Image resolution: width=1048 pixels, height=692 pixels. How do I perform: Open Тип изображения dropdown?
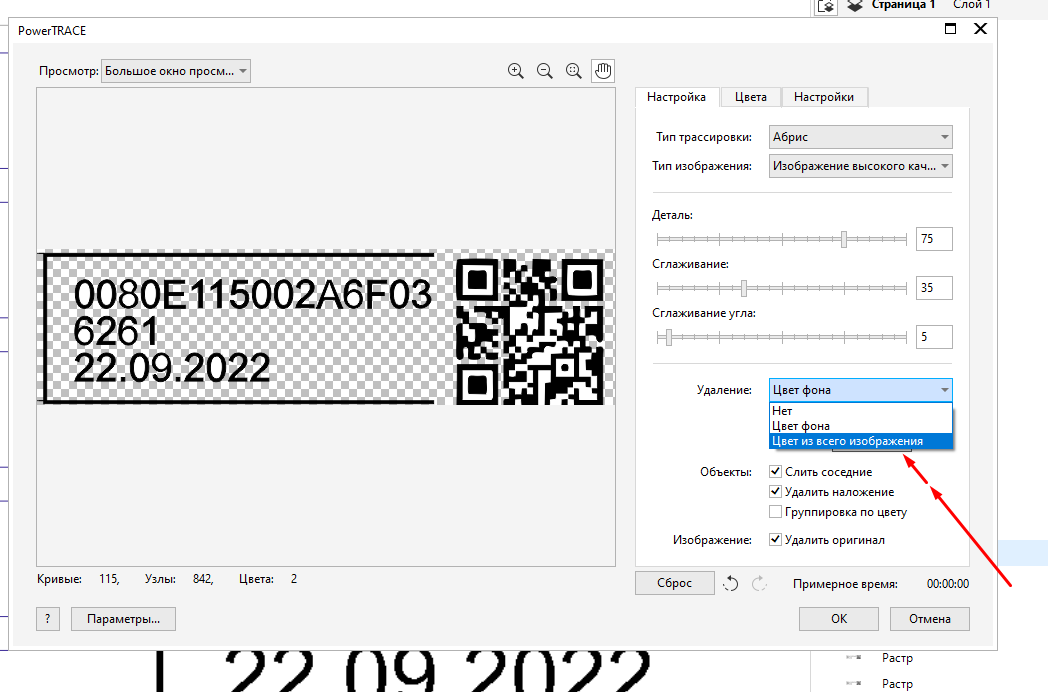point(861,166)
